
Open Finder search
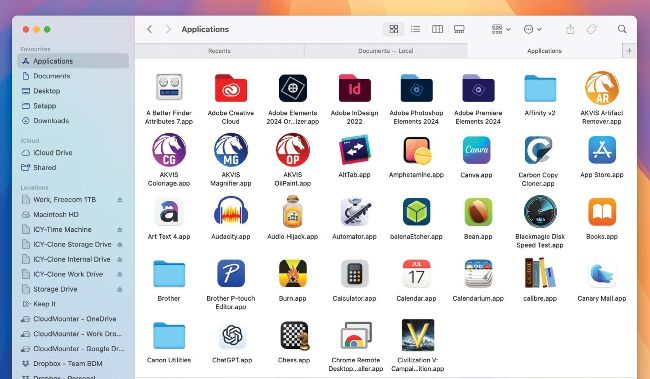622,29
